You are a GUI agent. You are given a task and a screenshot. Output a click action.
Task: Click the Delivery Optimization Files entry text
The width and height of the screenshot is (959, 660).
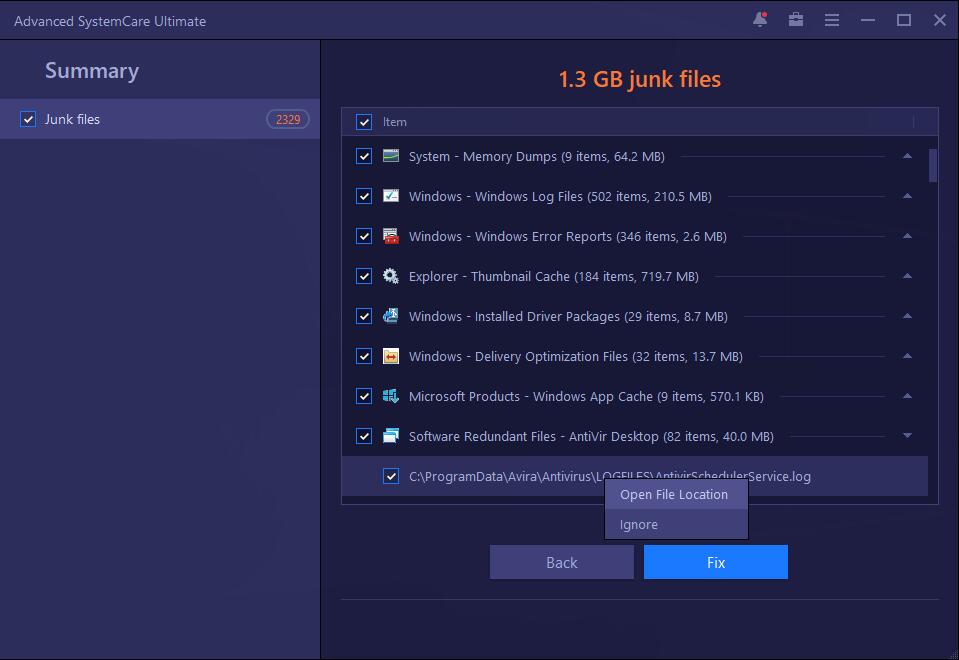(x=576, y=357)
